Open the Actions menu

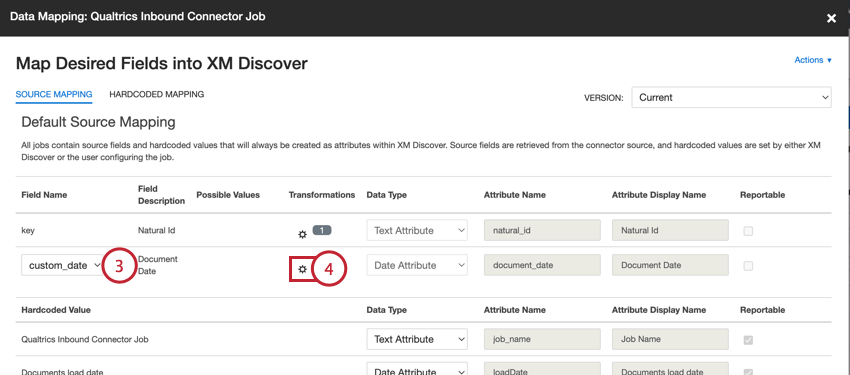click(813, 60)
